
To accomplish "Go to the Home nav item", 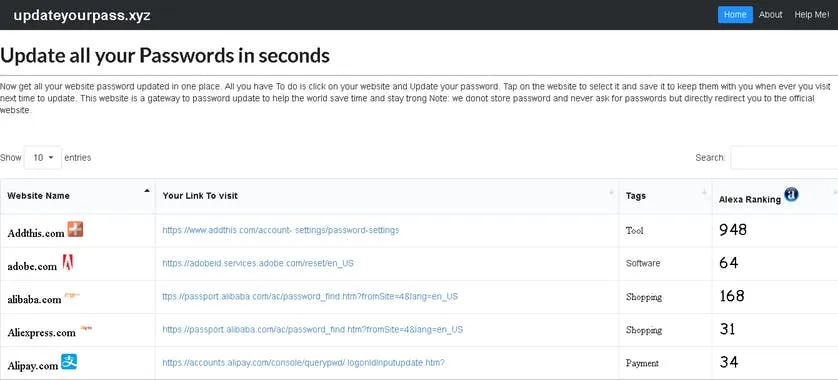I will (735, 15).
